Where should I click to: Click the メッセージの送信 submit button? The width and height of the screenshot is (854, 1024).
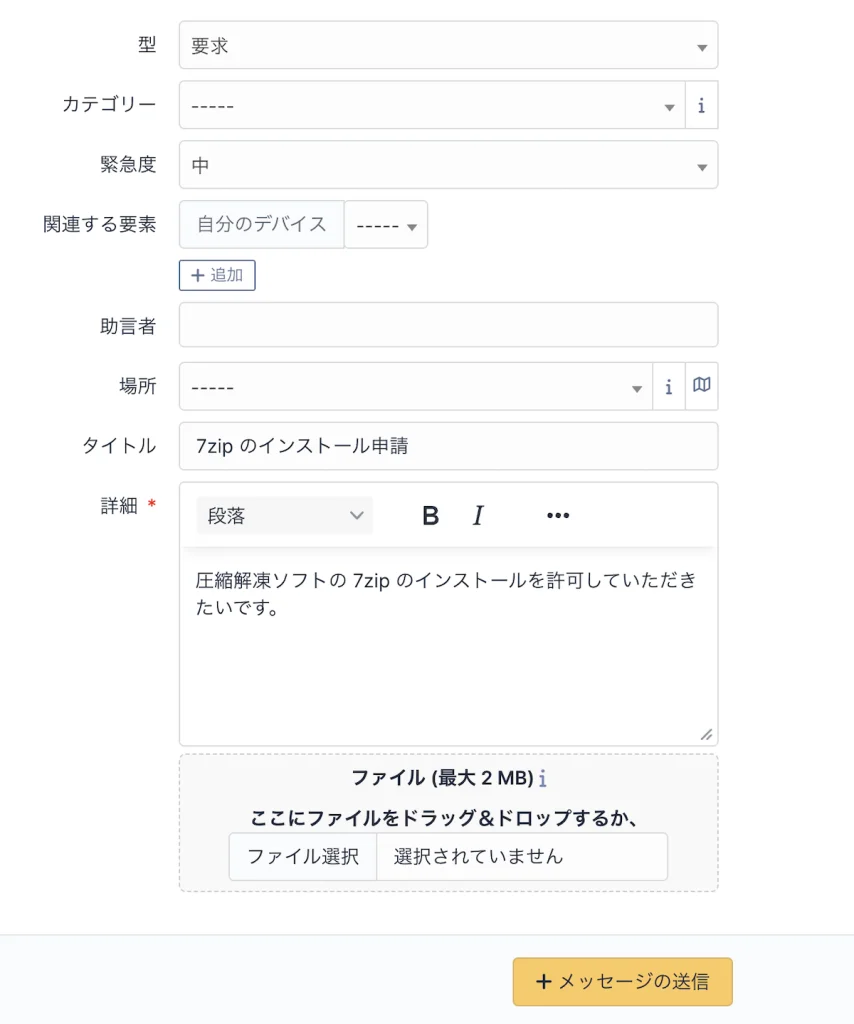622,982
